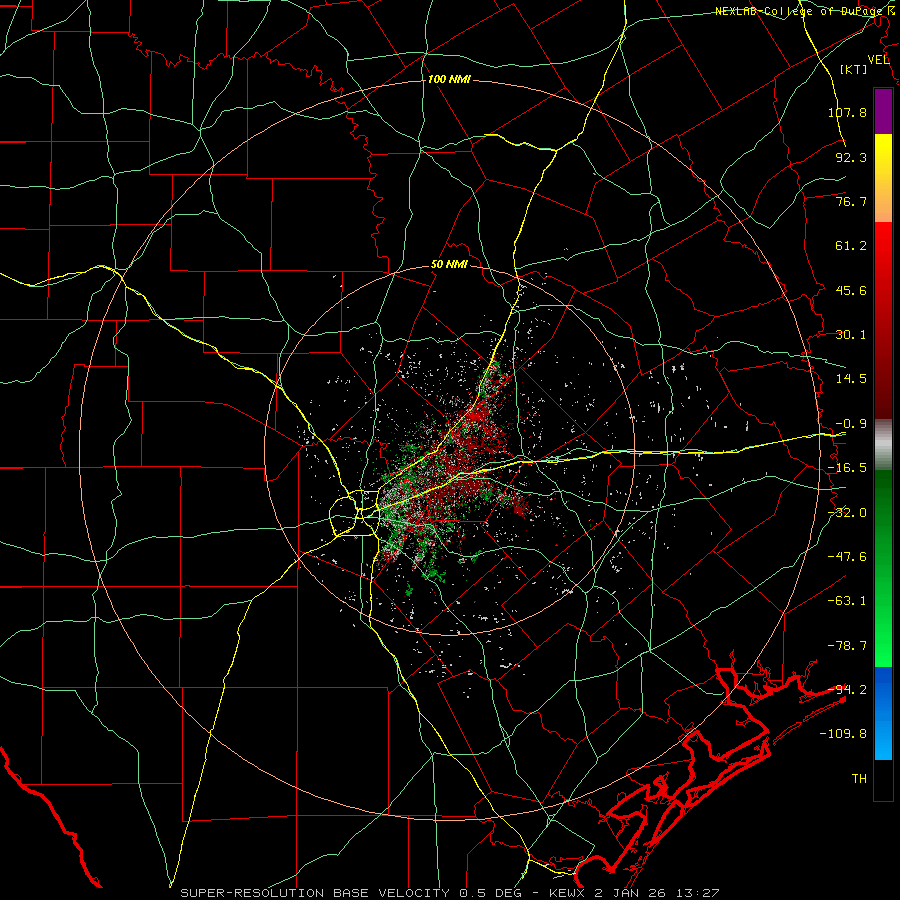Viewport: 900px width, 900px height.
Task: Click the -78.7 velocity scale value
Action: click(847, 646)
